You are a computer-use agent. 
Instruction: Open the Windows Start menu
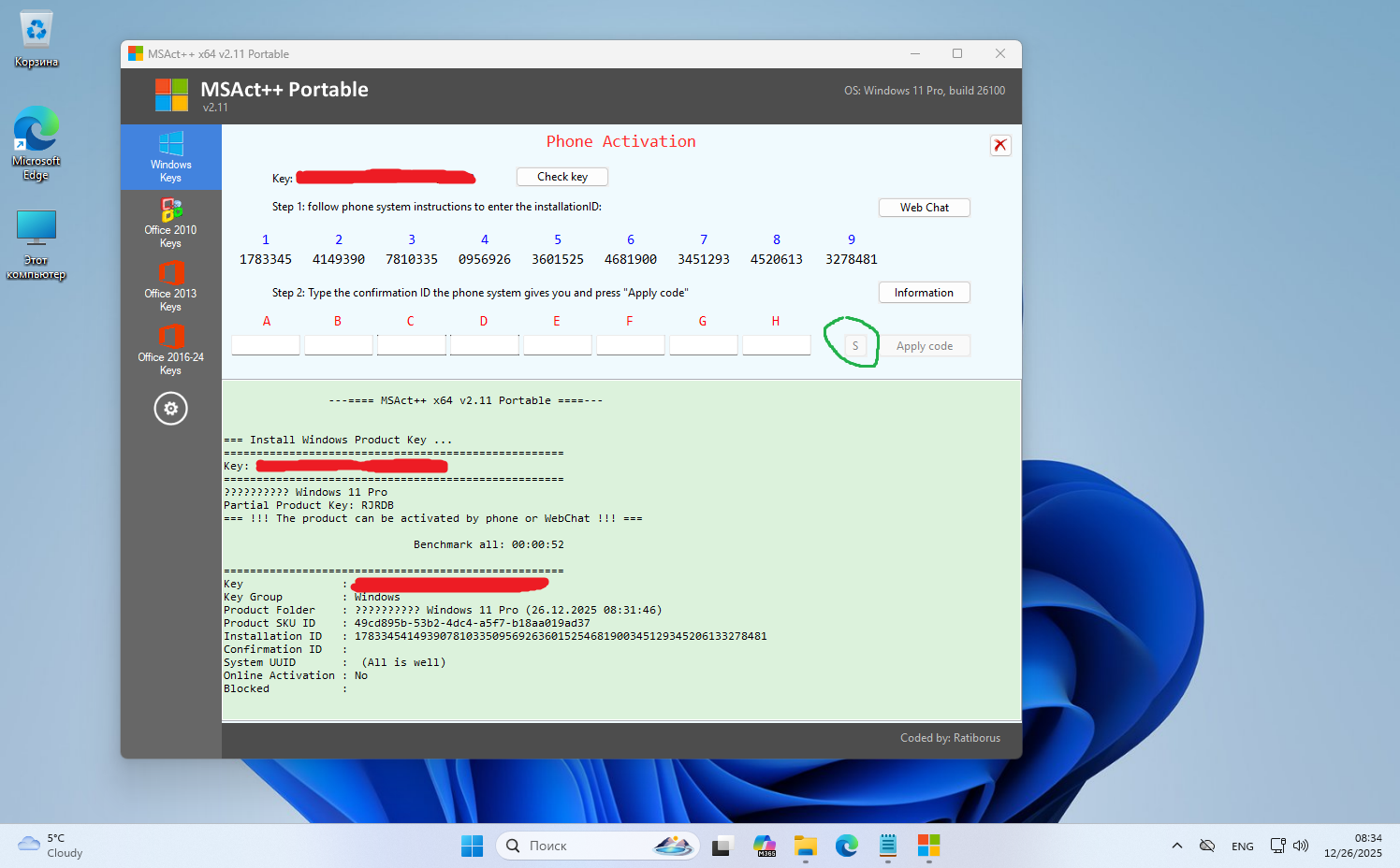point(473,846)
